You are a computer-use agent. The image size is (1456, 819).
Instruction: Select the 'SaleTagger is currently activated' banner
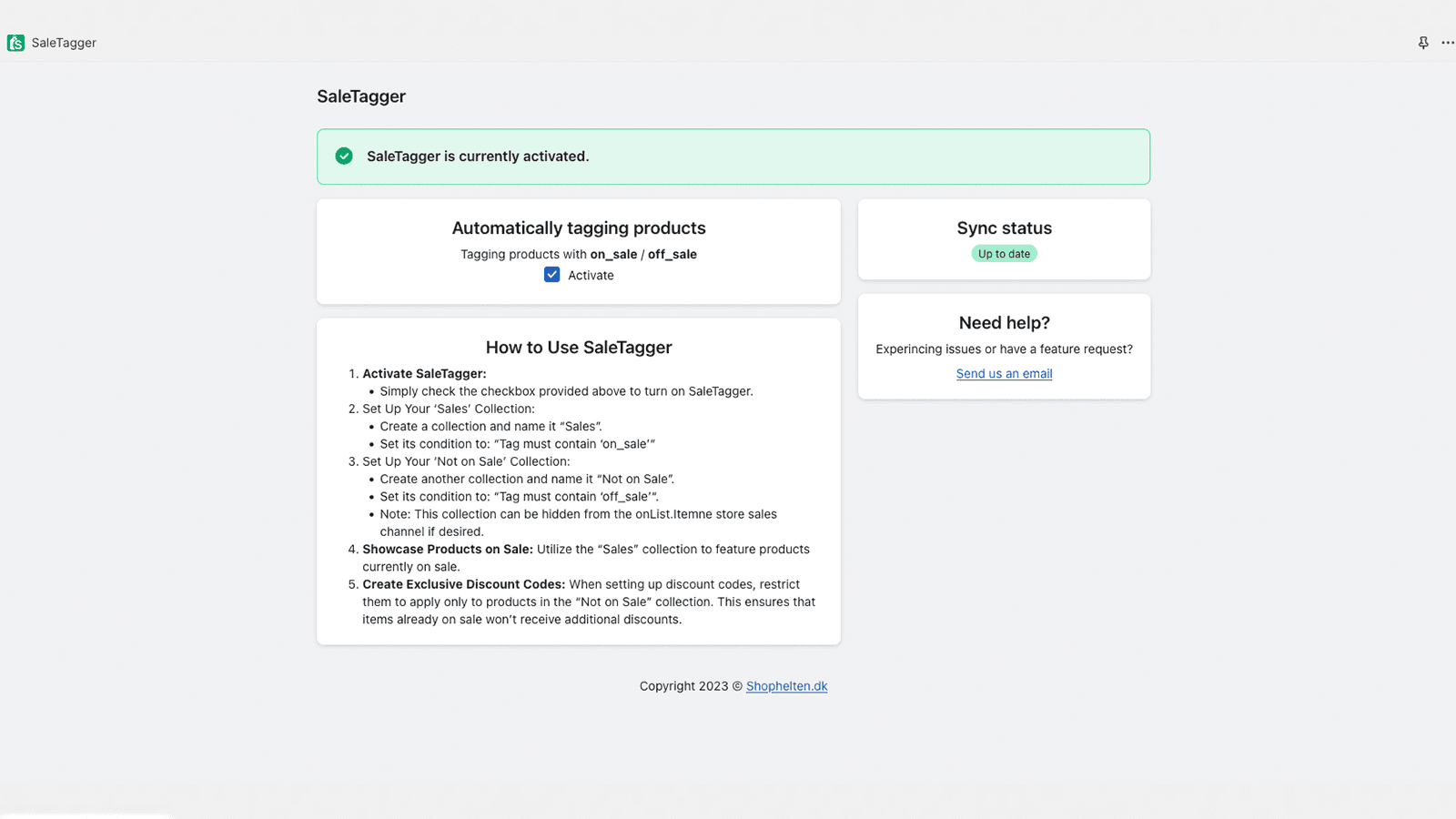pyautogui.click(x=733, y=156)
